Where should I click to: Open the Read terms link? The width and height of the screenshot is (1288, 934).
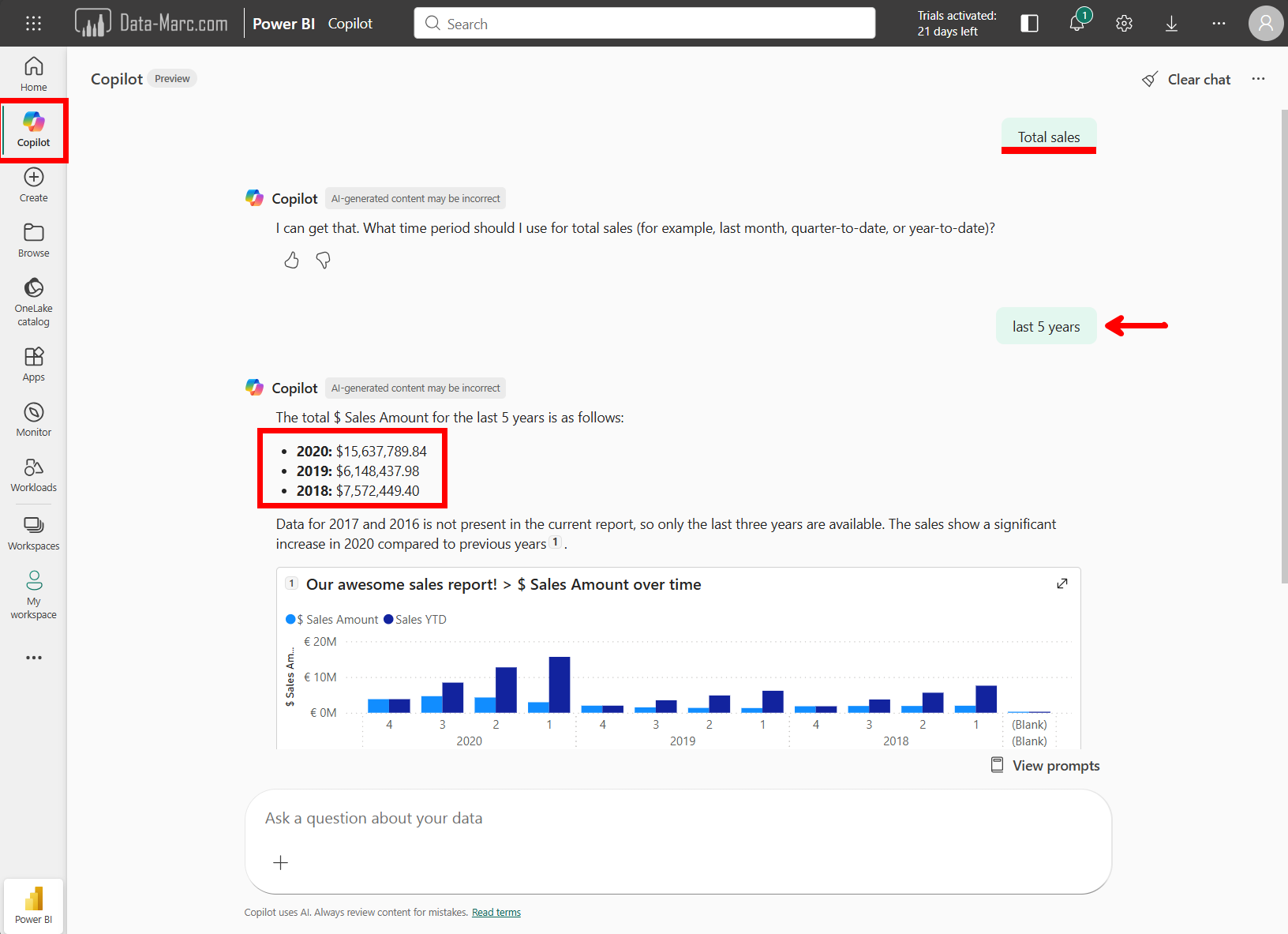[x=496, y=913]
